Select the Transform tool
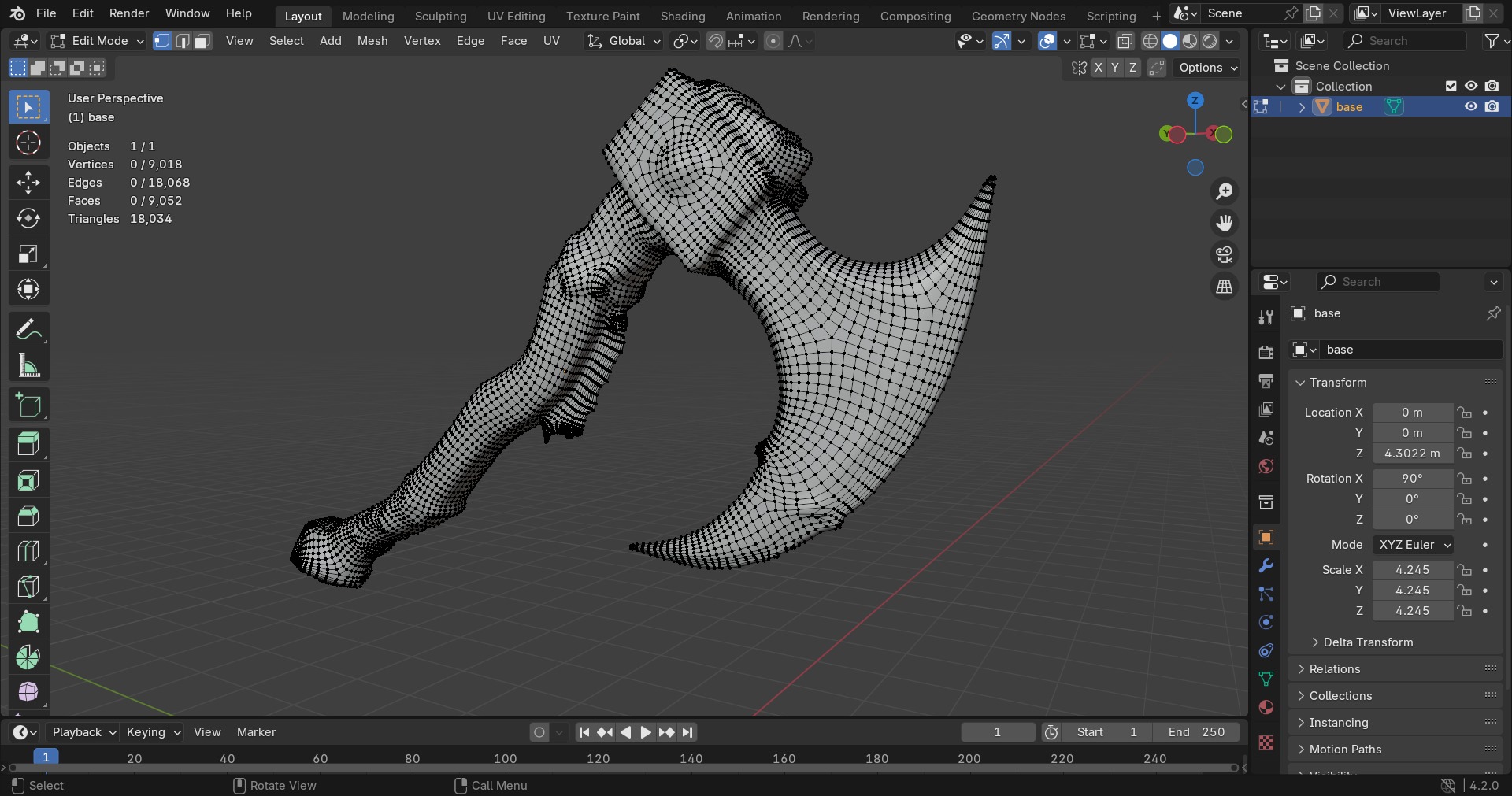 click(28, 289)
